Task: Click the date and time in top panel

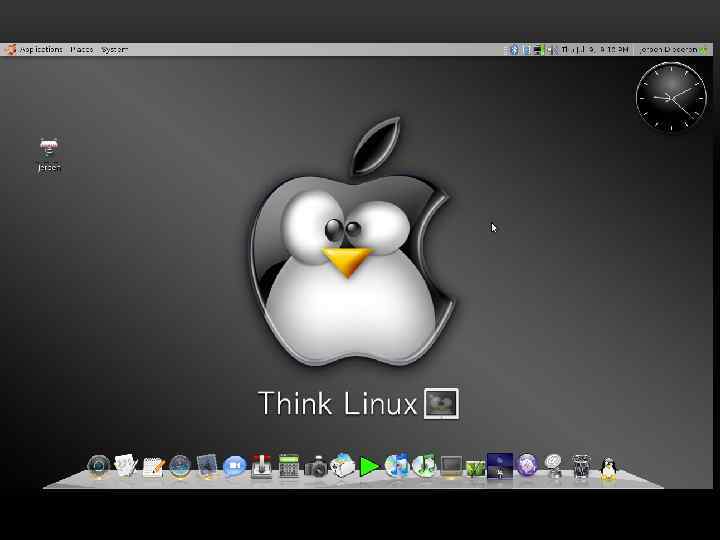Action: tap(595, 50)
